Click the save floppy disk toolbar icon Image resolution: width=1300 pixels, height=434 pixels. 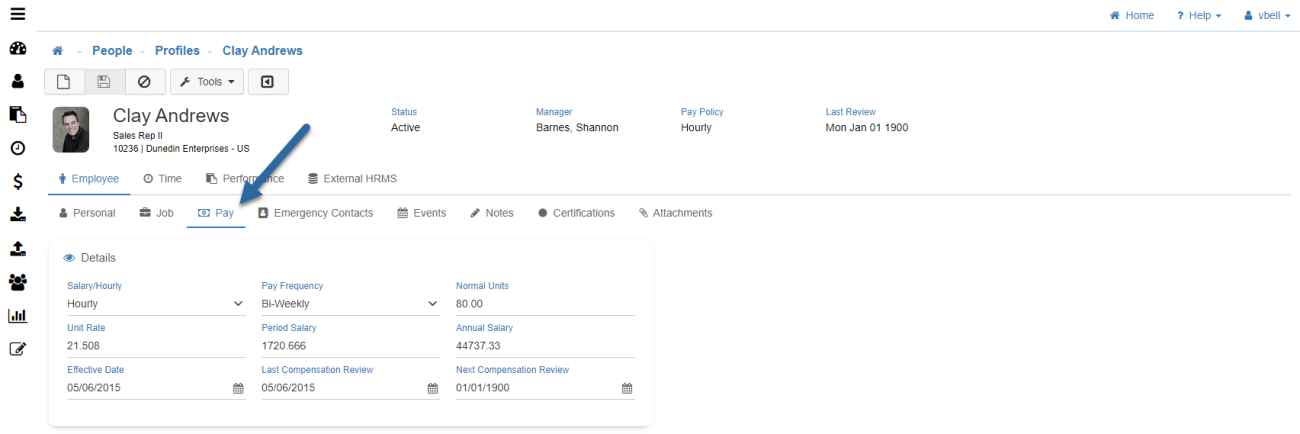coord(104,82)
